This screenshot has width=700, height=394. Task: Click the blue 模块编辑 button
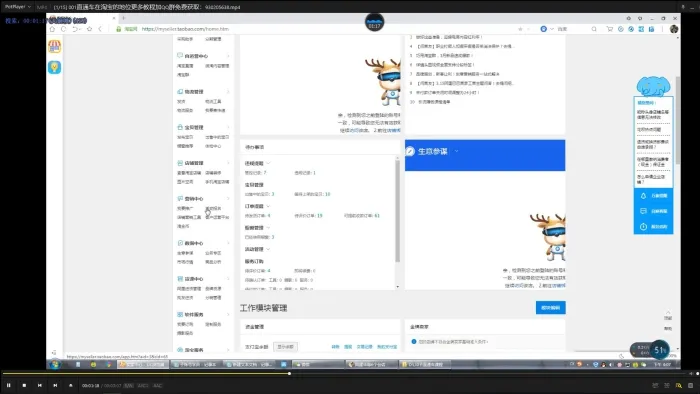550,307
